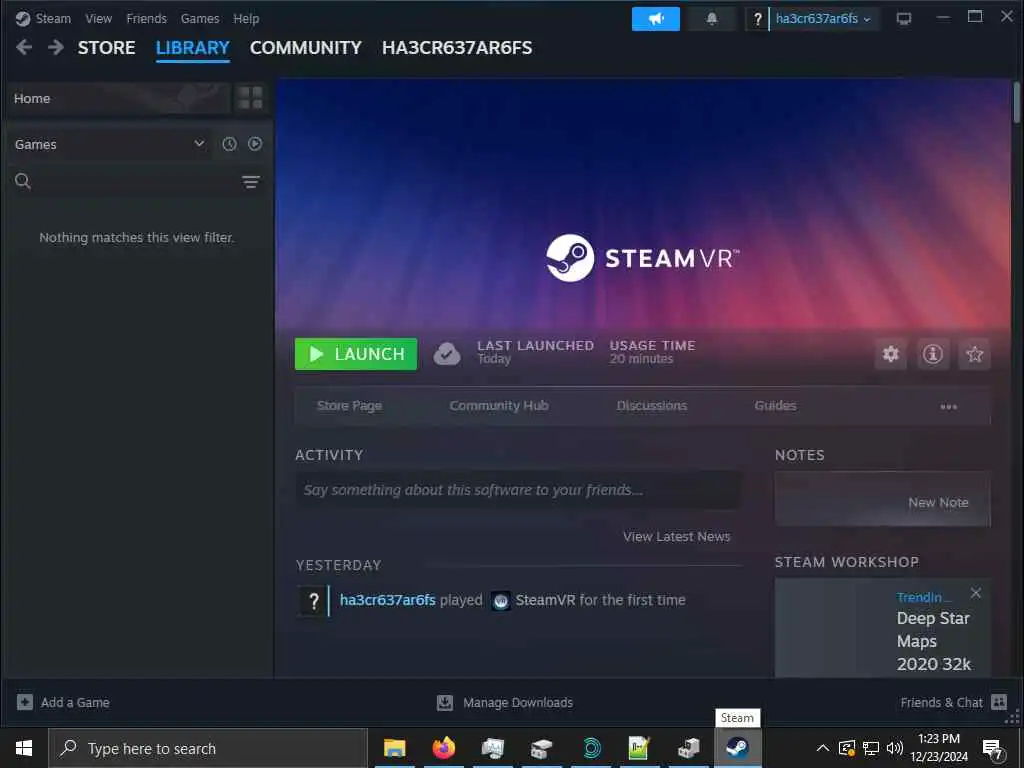Viewport: 1024px width, 768px height.
Task: Click the Big Picture mode monitor icon
Action: pyautogui.click(x=904, y=19)
